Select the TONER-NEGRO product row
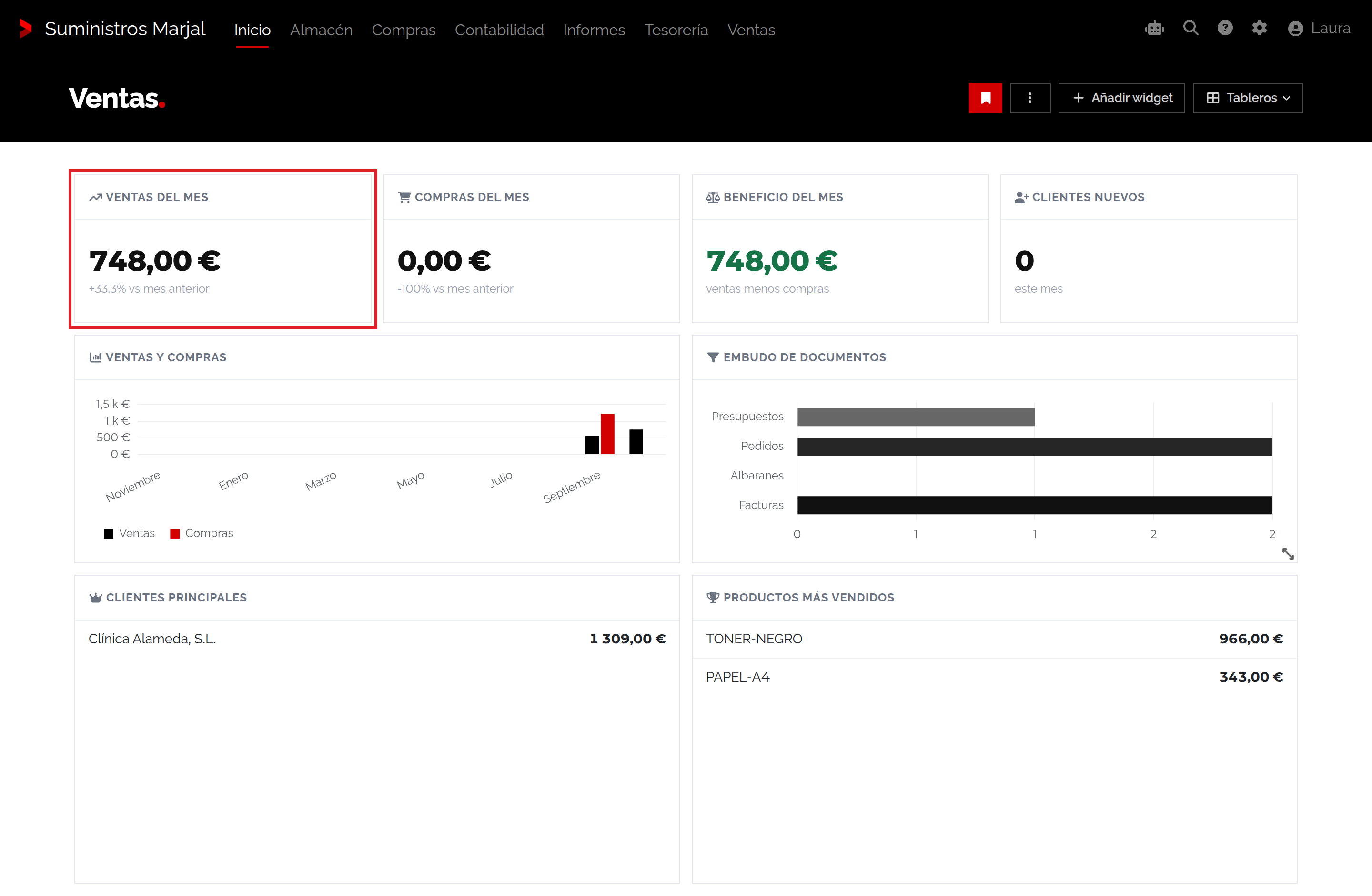 tap(994, 639)
